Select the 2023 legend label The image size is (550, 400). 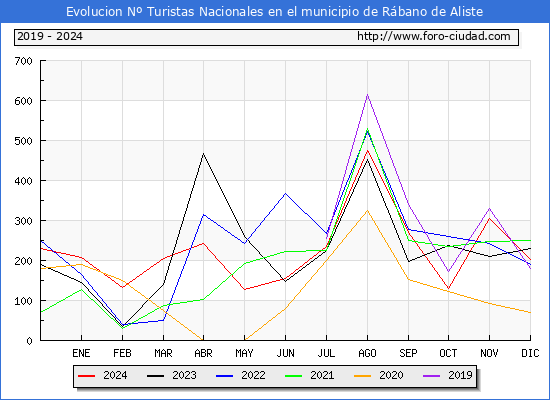point(184,375)
